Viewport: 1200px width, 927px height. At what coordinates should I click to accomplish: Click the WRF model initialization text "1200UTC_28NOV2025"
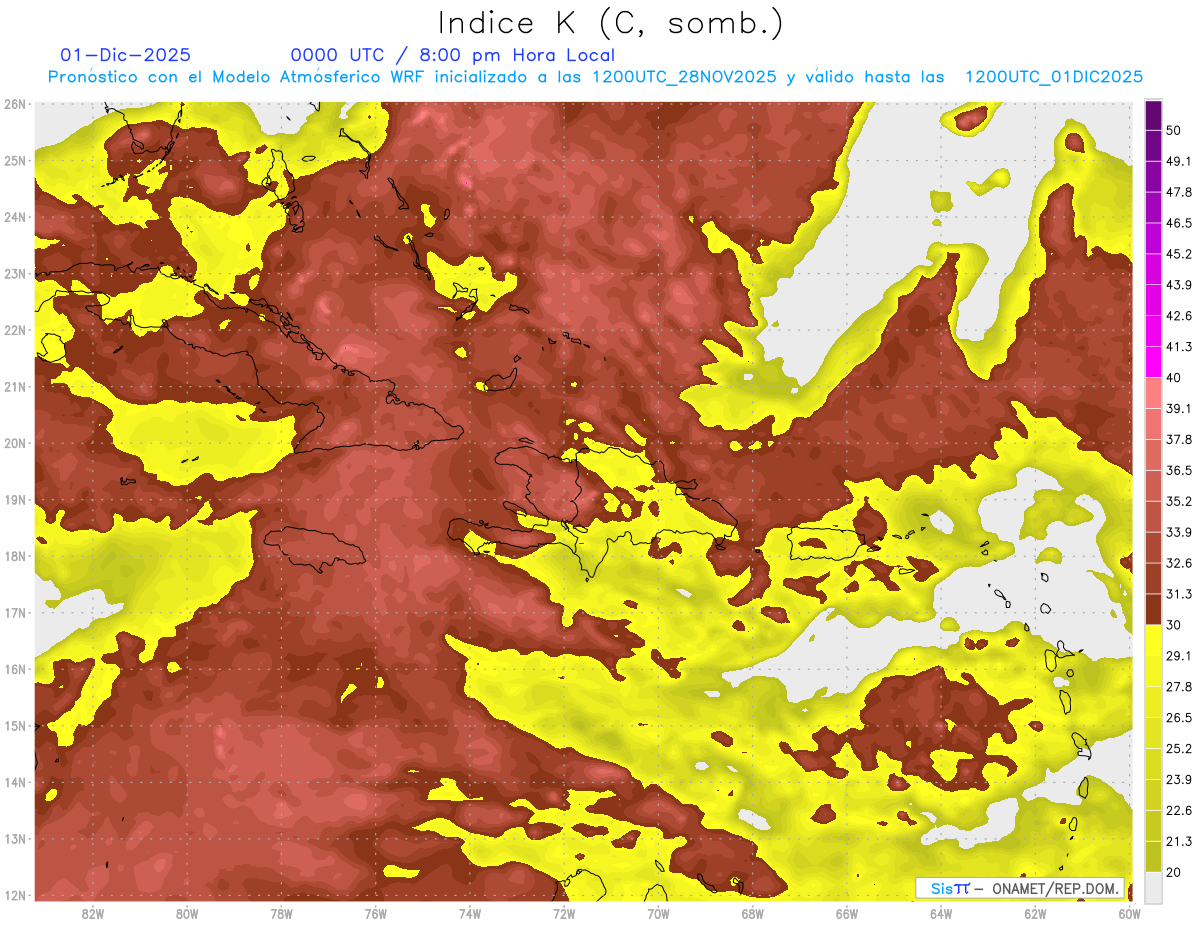pyautogui.click(x=684, y=77)
